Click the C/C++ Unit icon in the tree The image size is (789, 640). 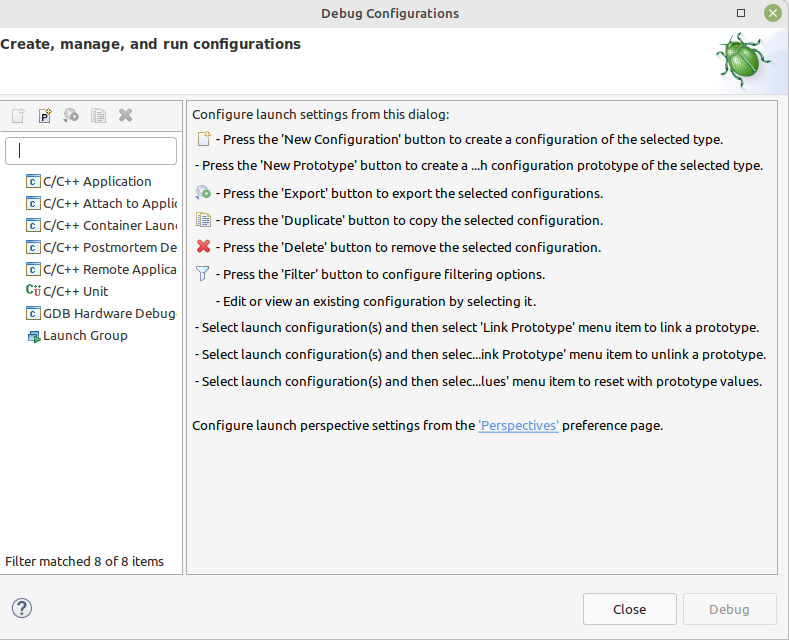33,291
